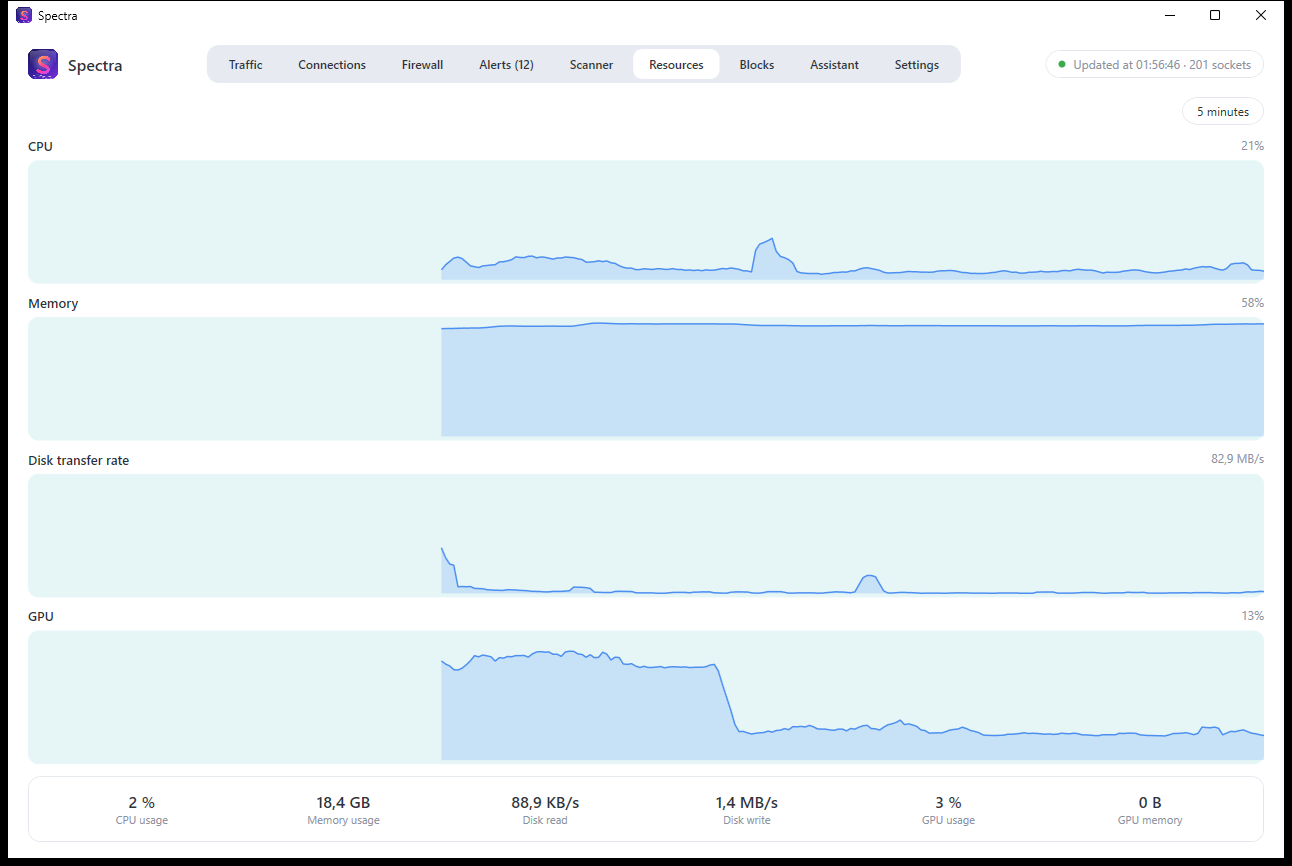Image resolution: width=1292 pixels, height=866 pixels.
Task: Click the 88,9 KB/s disk read stat
Action: [x=545, y=810]
